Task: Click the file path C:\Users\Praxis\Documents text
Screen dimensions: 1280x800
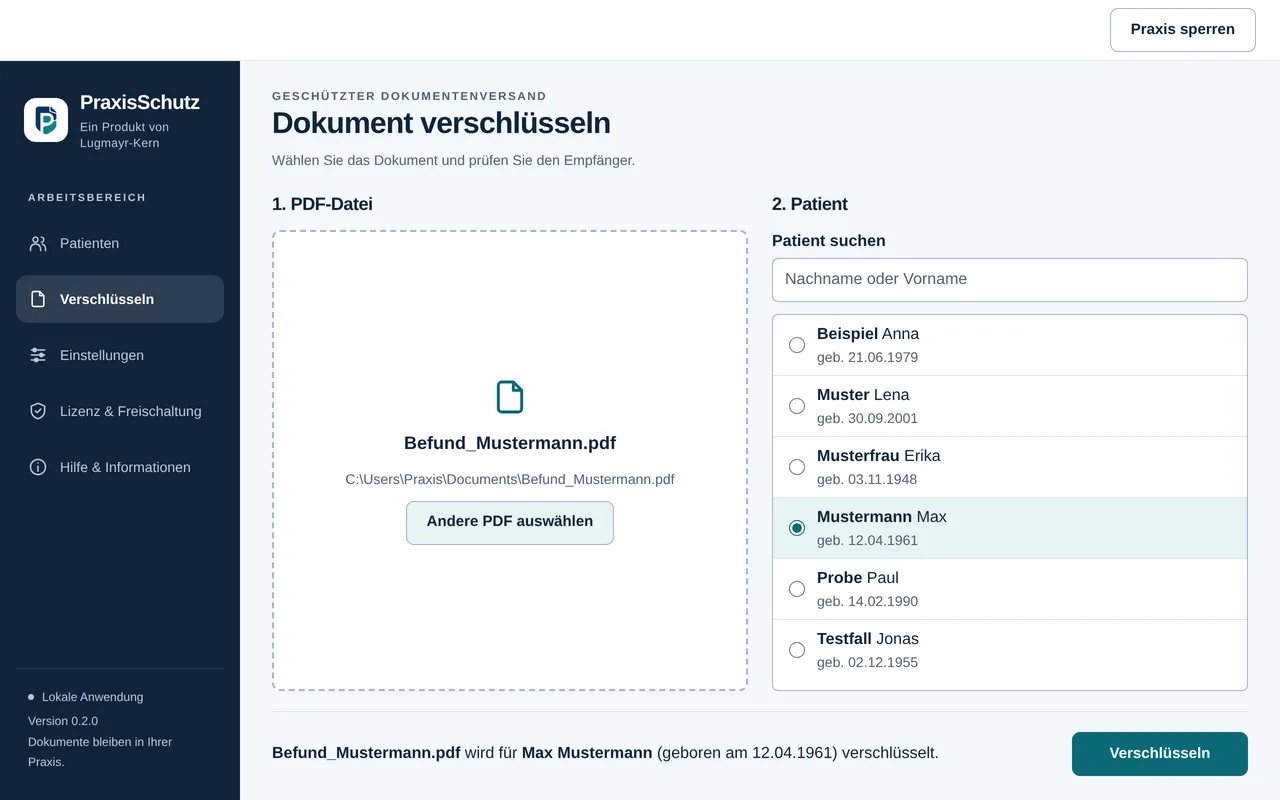Action: 510,479
